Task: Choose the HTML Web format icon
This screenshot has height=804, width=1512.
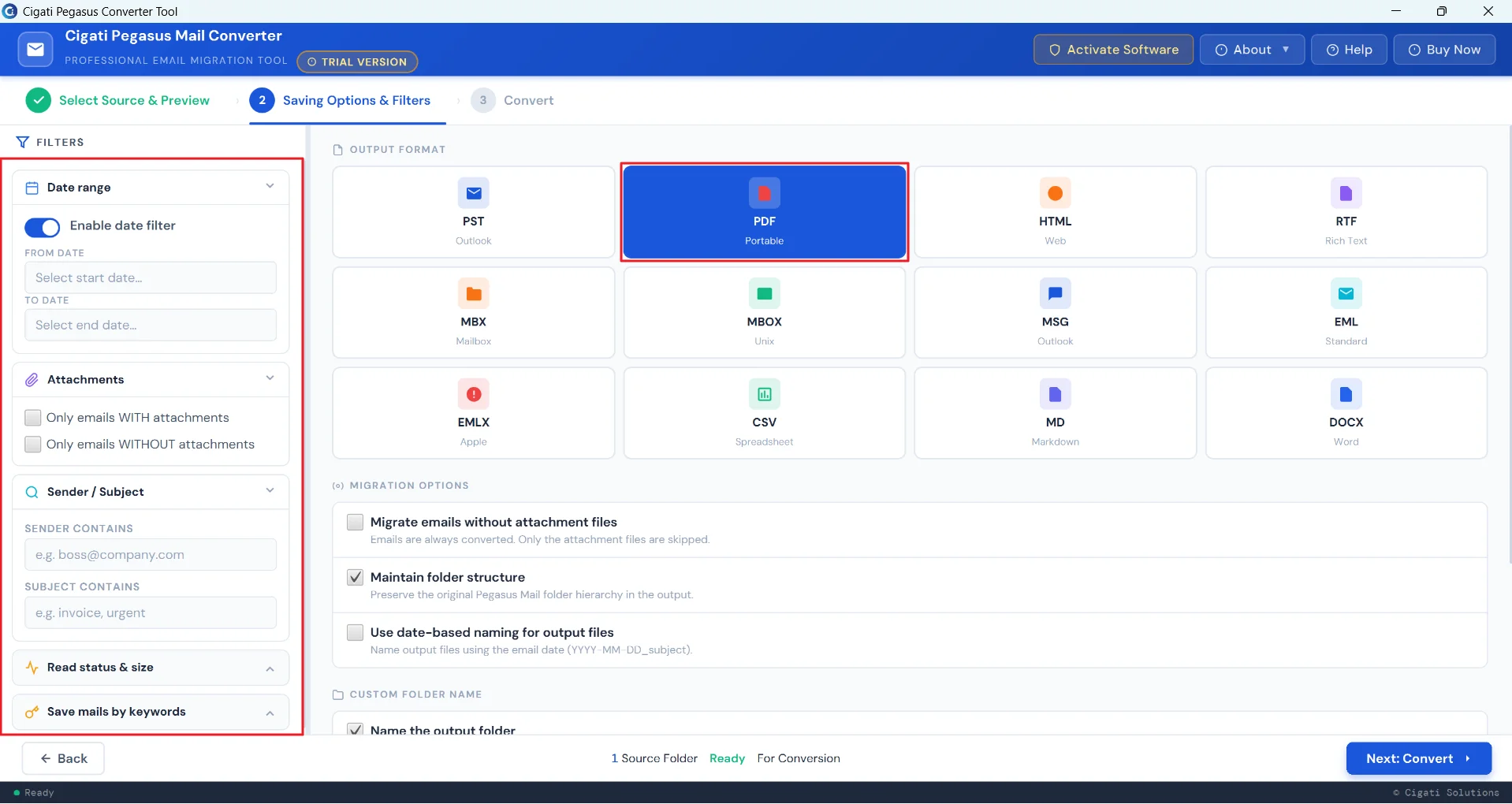Action: 1056,193
